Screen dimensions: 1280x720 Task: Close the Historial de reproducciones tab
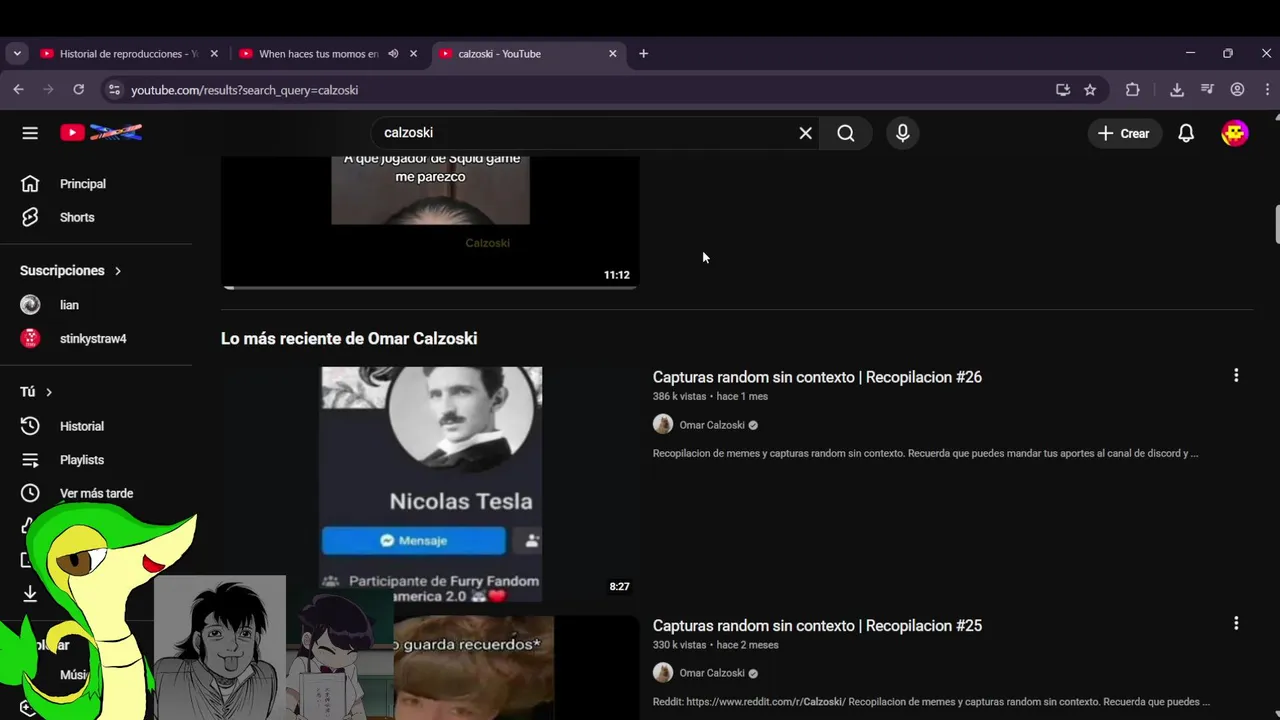pos(214,54)
